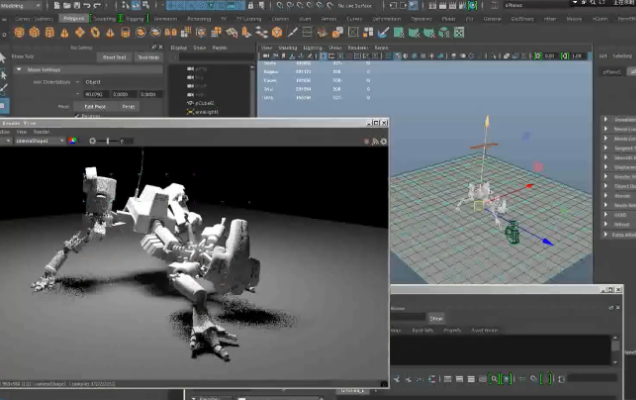The width and height of the screenshot is (636, 400).
Task: Select the arrow Select tool in toolbox
Action: click(4, 58)
